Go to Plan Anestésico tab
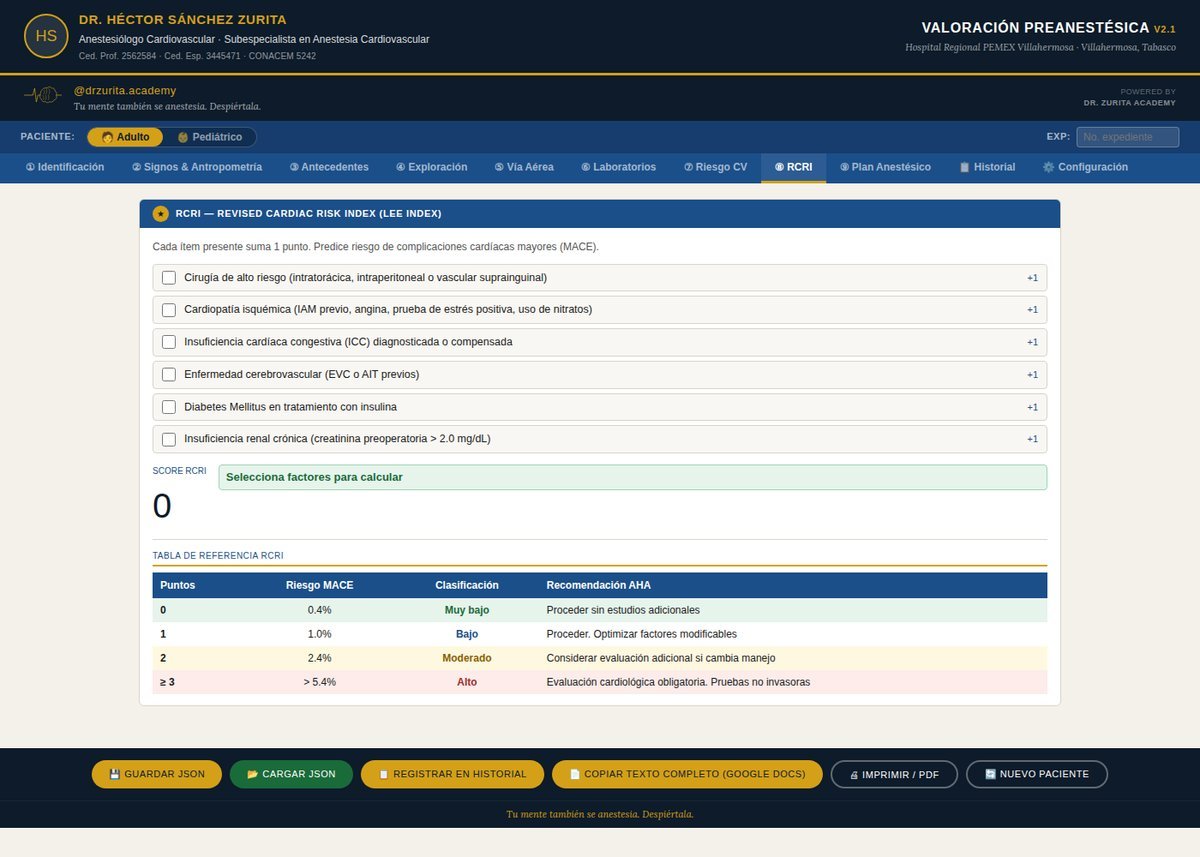 [x=885, y=167]
